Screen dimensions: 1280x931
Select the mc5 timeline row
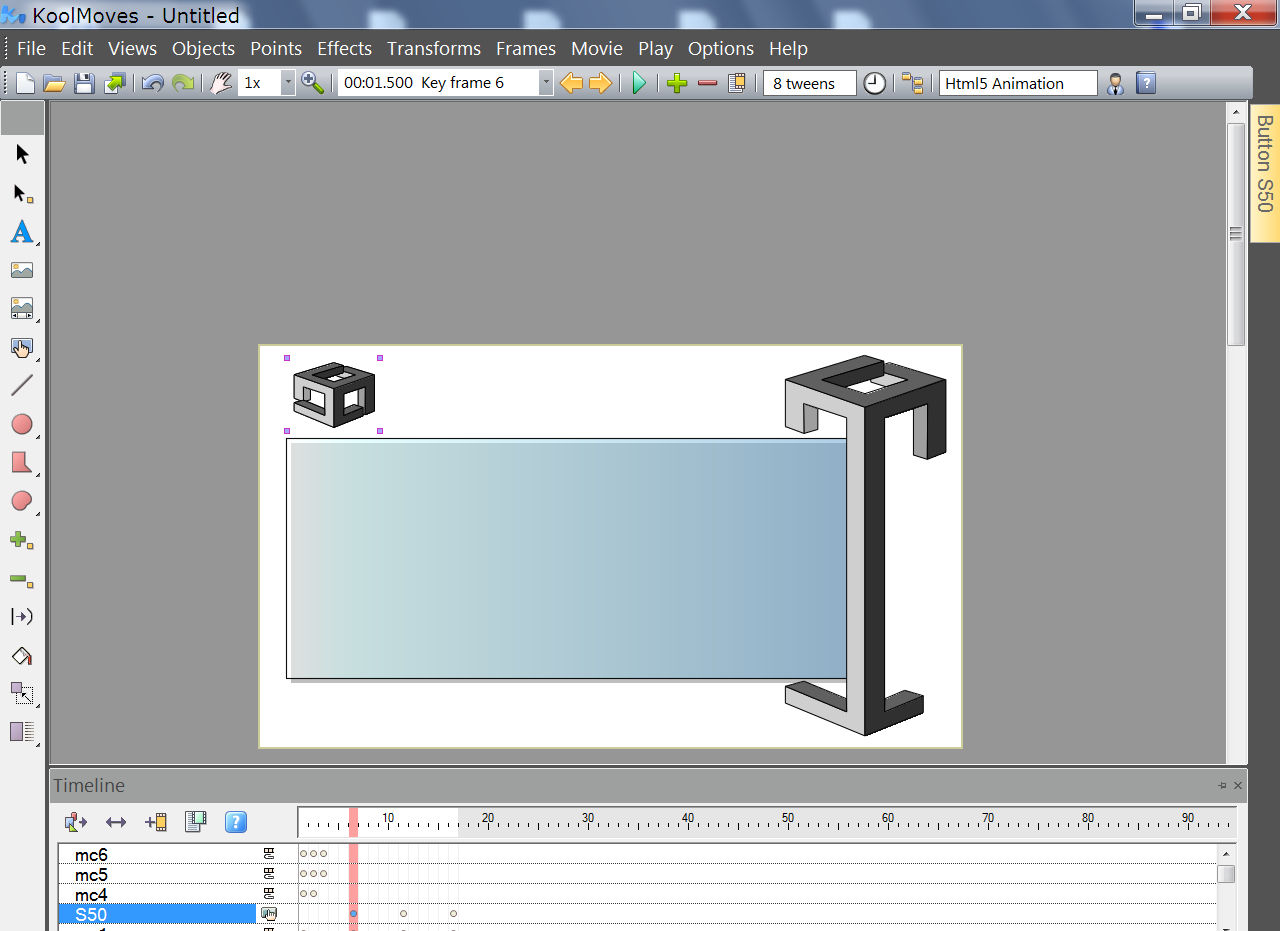point(157,875)
